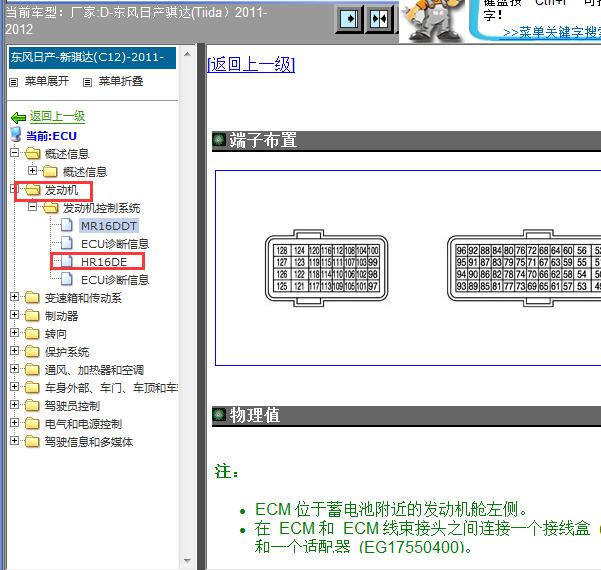
Task: Expand the nested 概述信息 subfolder
Action: [x=33, y=170]
